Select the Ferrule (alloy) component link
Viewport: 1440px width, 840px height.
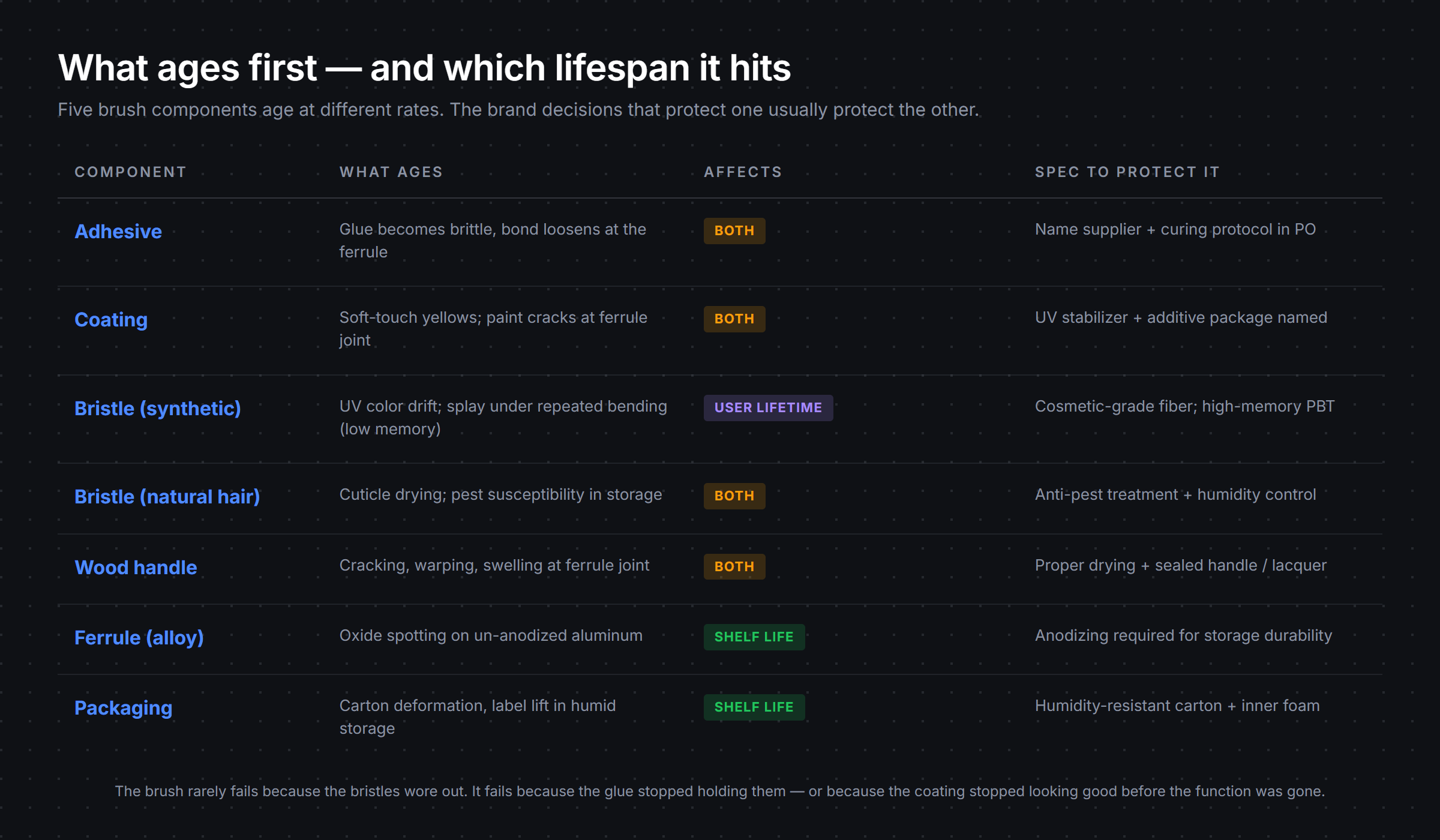pos(139,638)
